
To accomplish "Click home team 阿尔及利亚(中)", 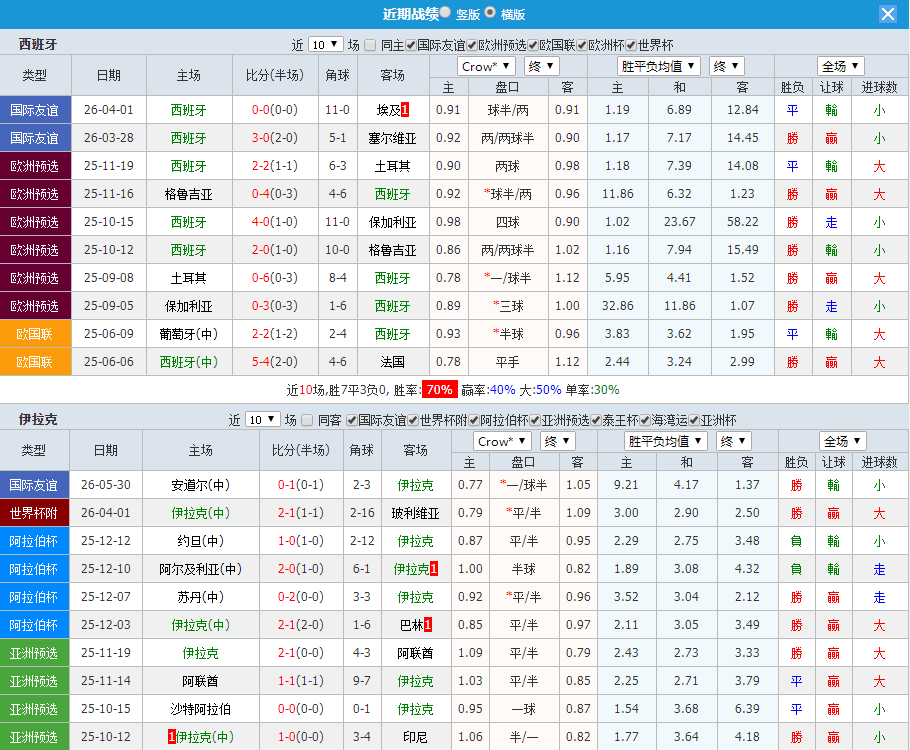I will 200,569.
